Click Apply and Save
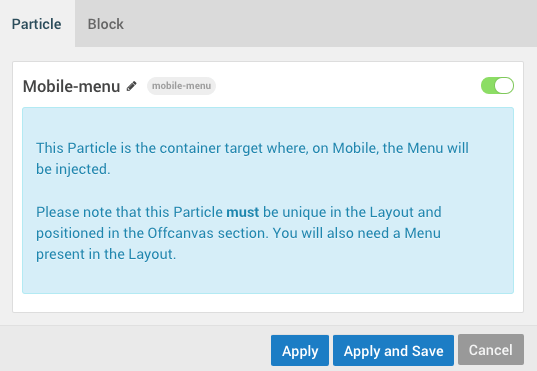This screenshot has width=537, height=371. [x=394, y=350]
